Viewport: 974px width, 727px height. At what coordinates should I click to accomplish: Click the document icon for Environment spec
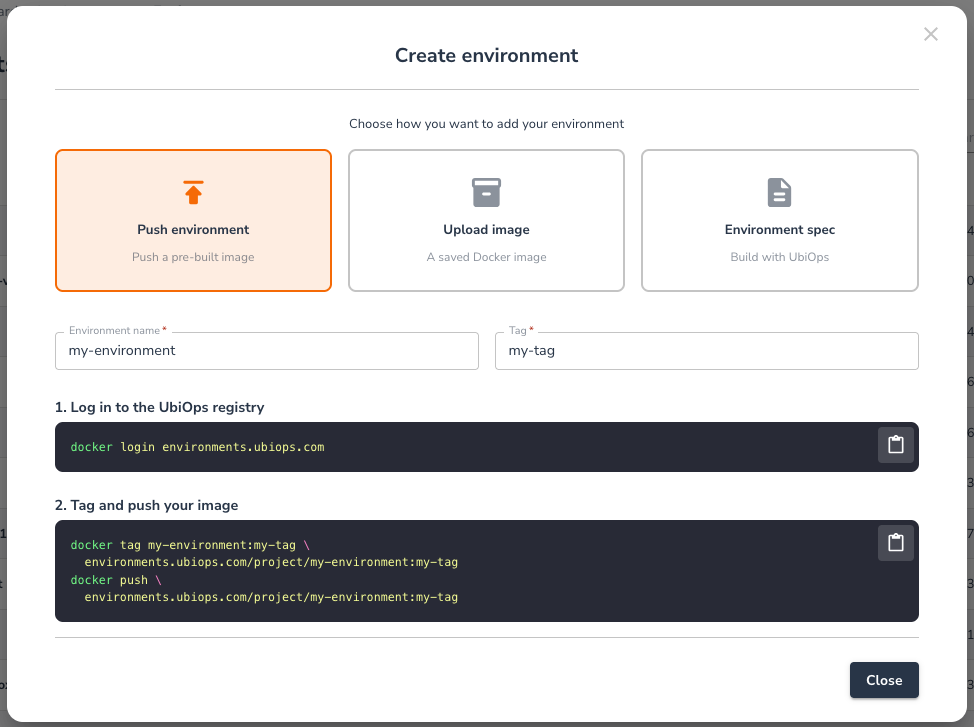780,193
